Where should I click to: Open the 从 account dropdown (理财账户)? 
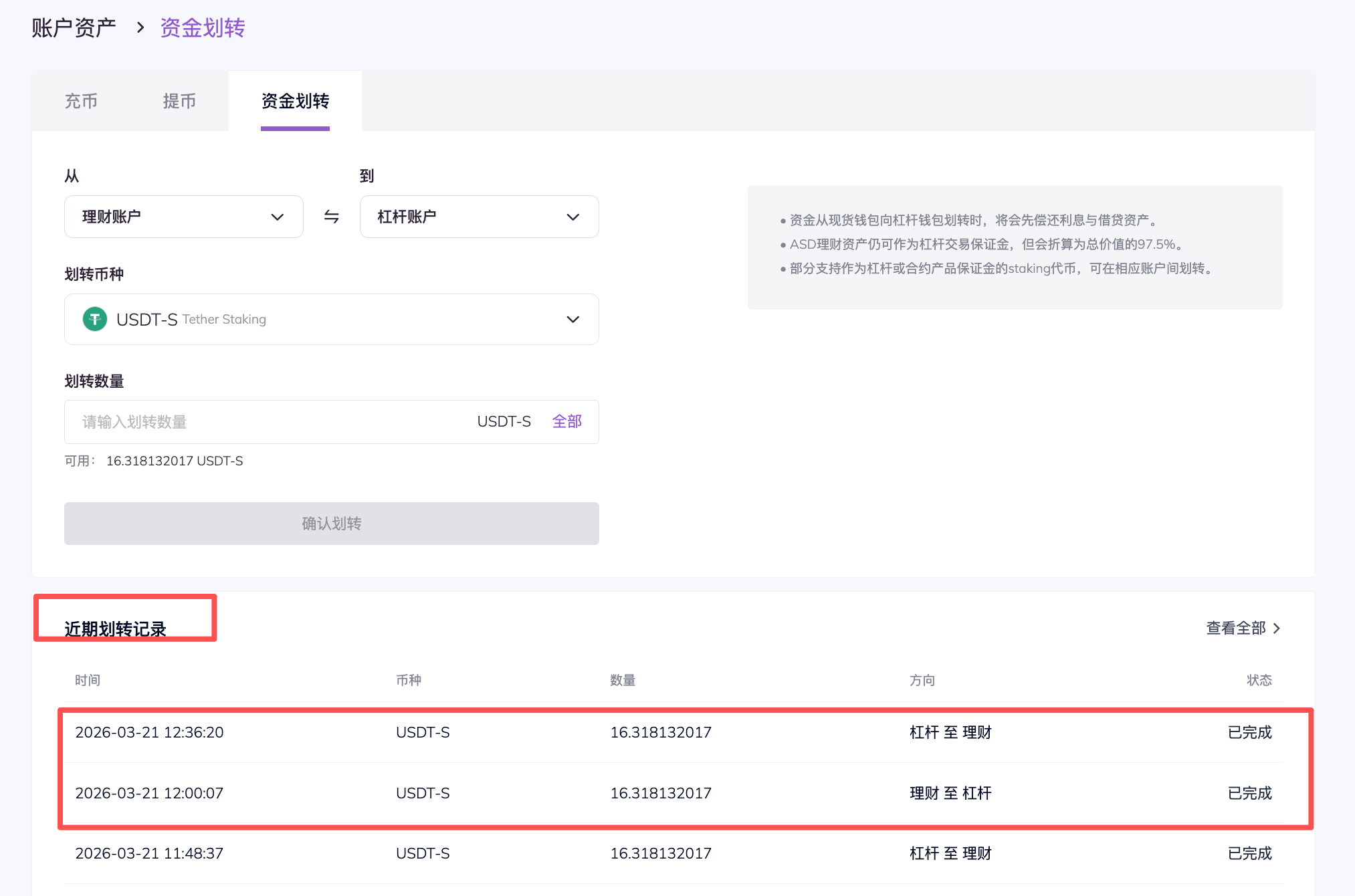[x=183, y=217]
